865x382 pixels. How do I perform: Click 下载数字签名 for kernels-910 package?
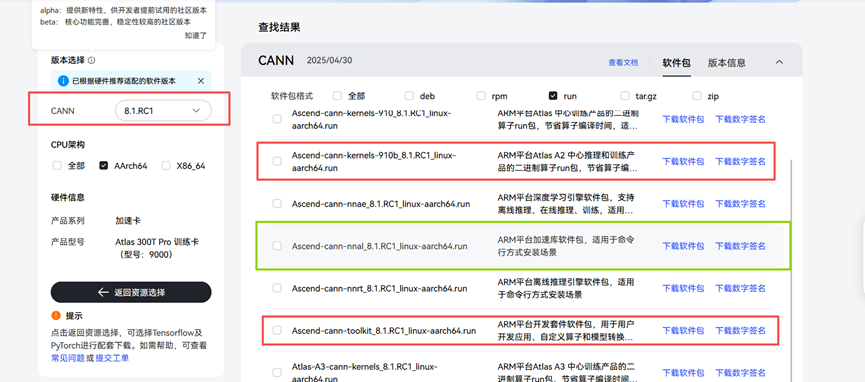(740, 119)
